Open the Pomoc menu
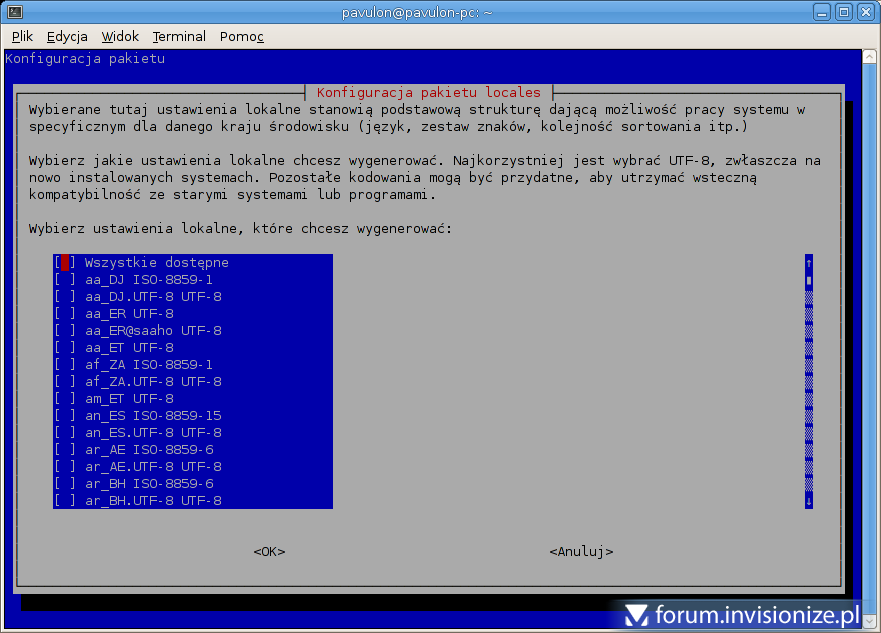Image resolution: width=881 pixels, height=633 pixels. click(242, 37)
